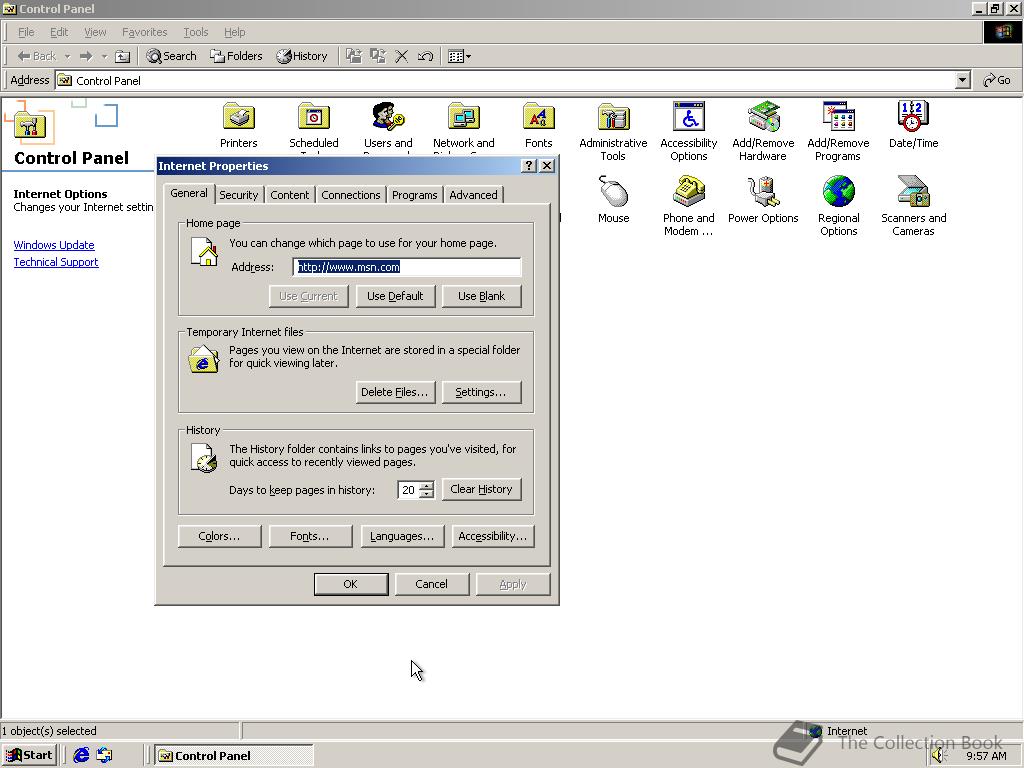Decrease days to keep history spinner
The height and width of the screenshot is (768, 1024).
coord(426,494)
